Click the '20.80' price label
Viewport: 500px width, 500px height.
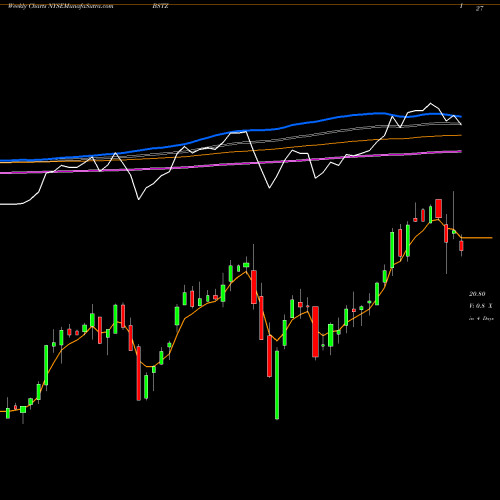point(477,294)
